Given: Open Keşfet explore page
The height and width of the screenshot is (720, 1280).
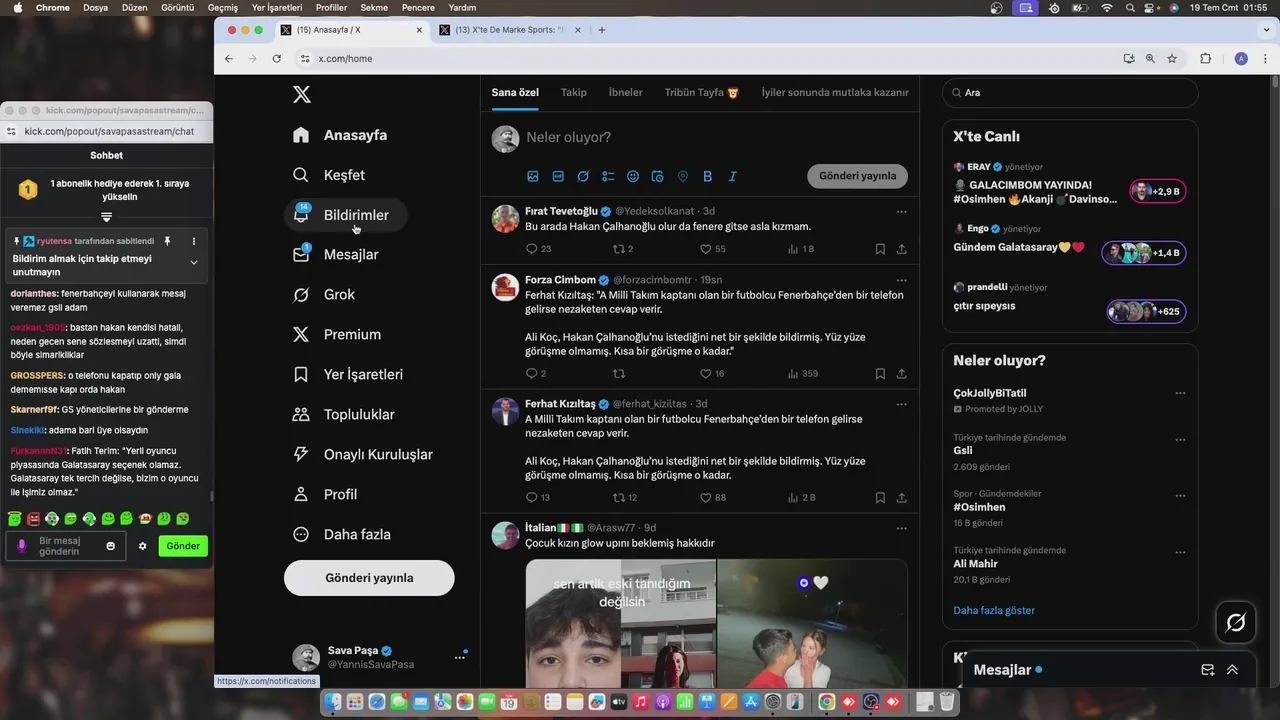Looking at the screenshot, I should pos(329,175).
